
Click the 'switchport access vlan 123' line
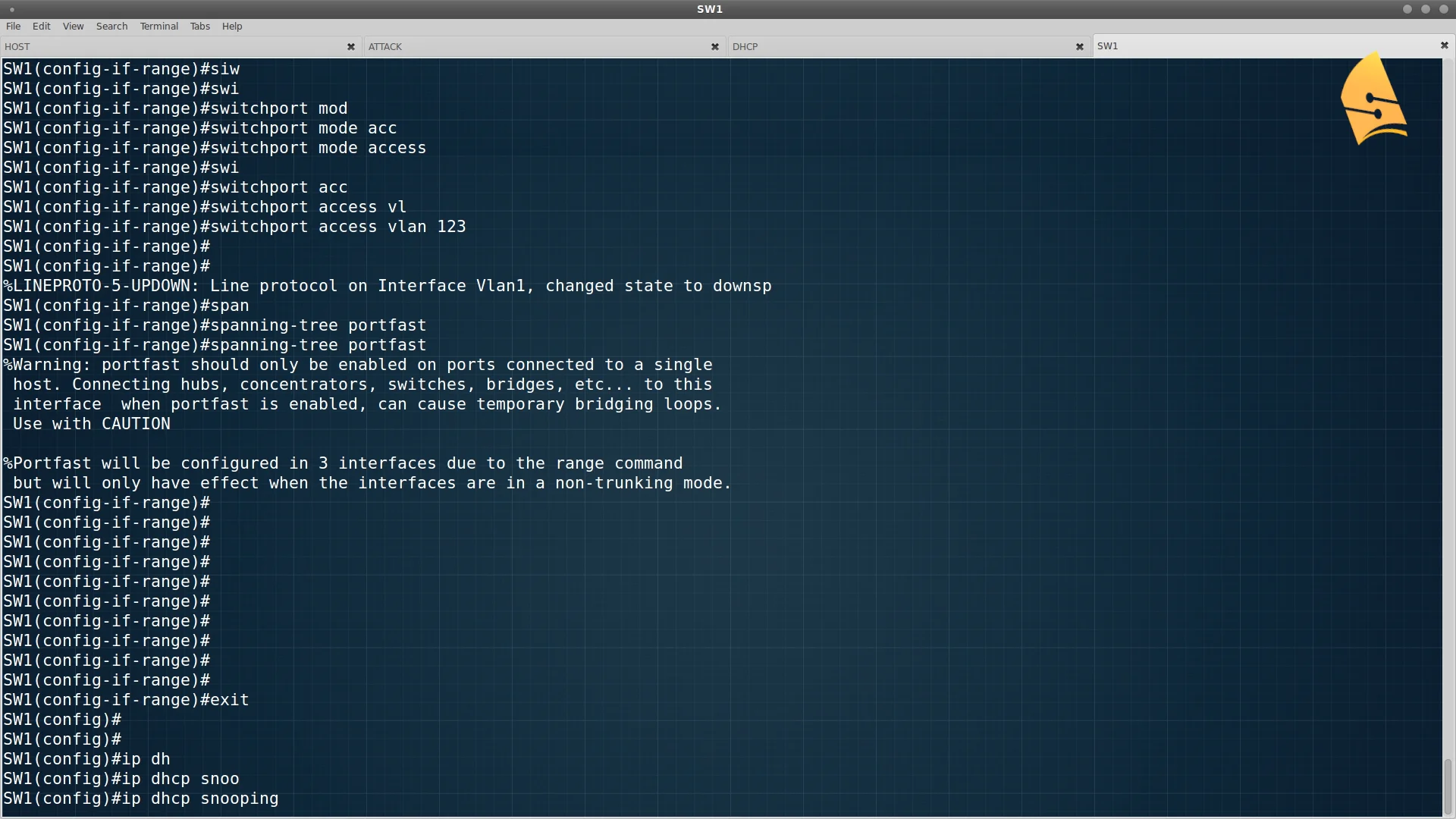[x=234, y=227]
